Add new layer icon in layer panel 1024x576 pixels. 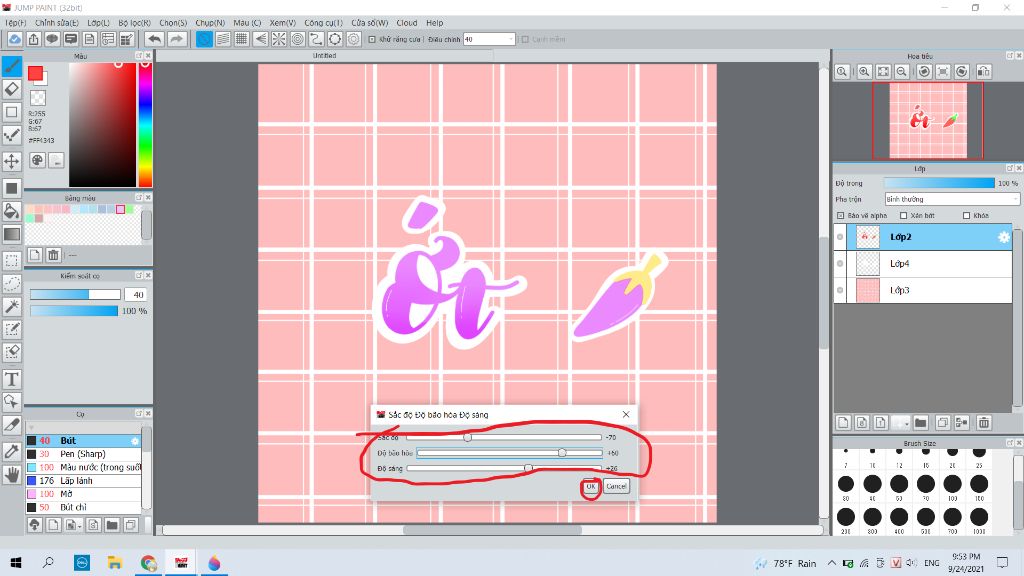tap(843, 423)
